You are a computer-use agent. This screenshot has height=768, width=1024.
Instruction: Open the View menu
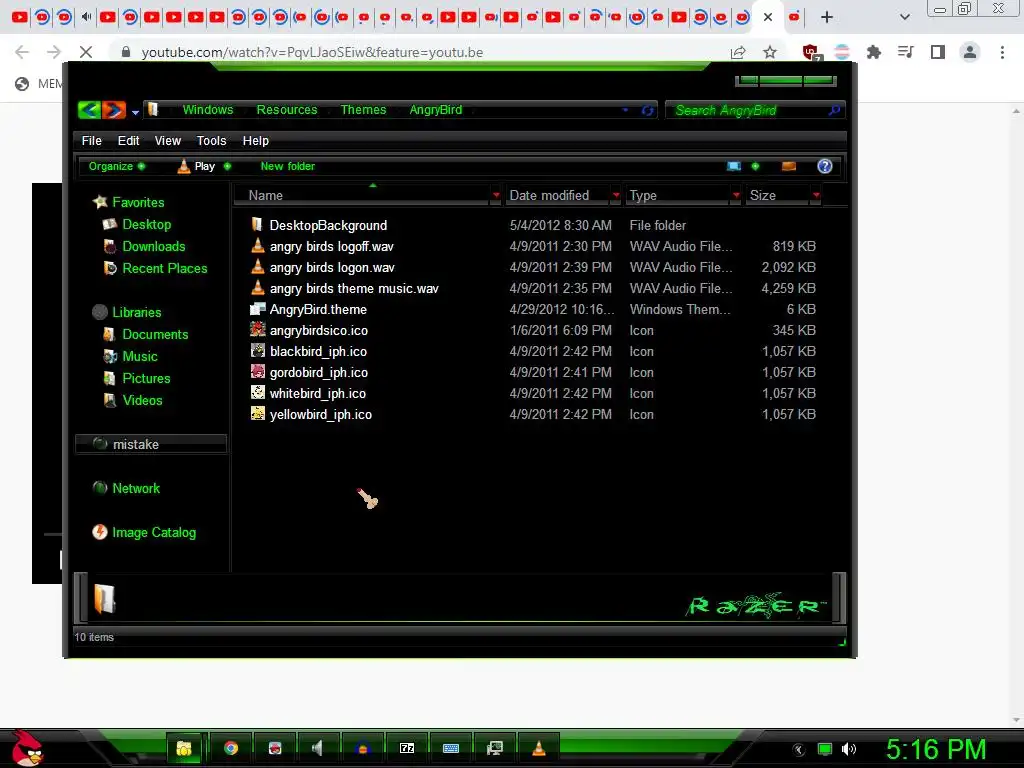click(168, 140)
